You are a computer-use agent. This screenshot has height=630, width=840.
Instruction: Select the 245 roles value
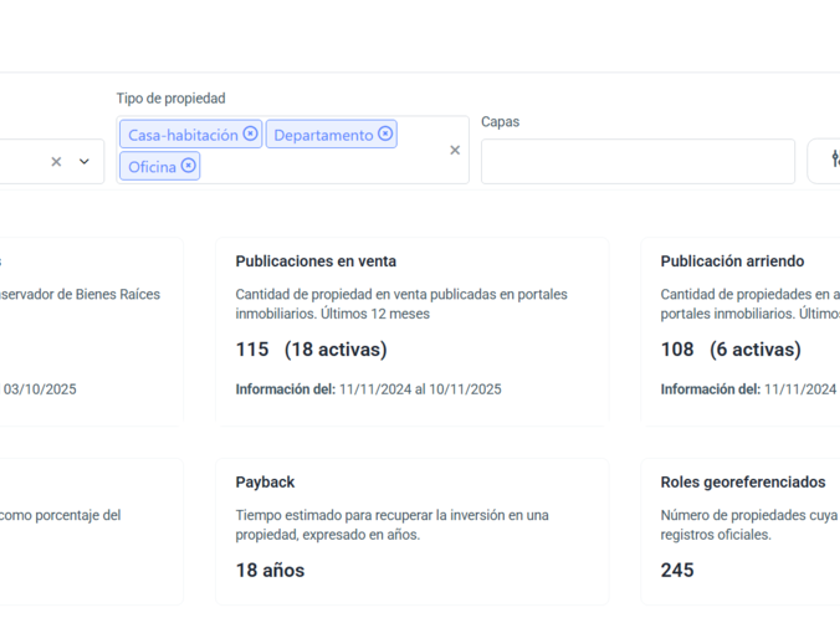[677, 570]
